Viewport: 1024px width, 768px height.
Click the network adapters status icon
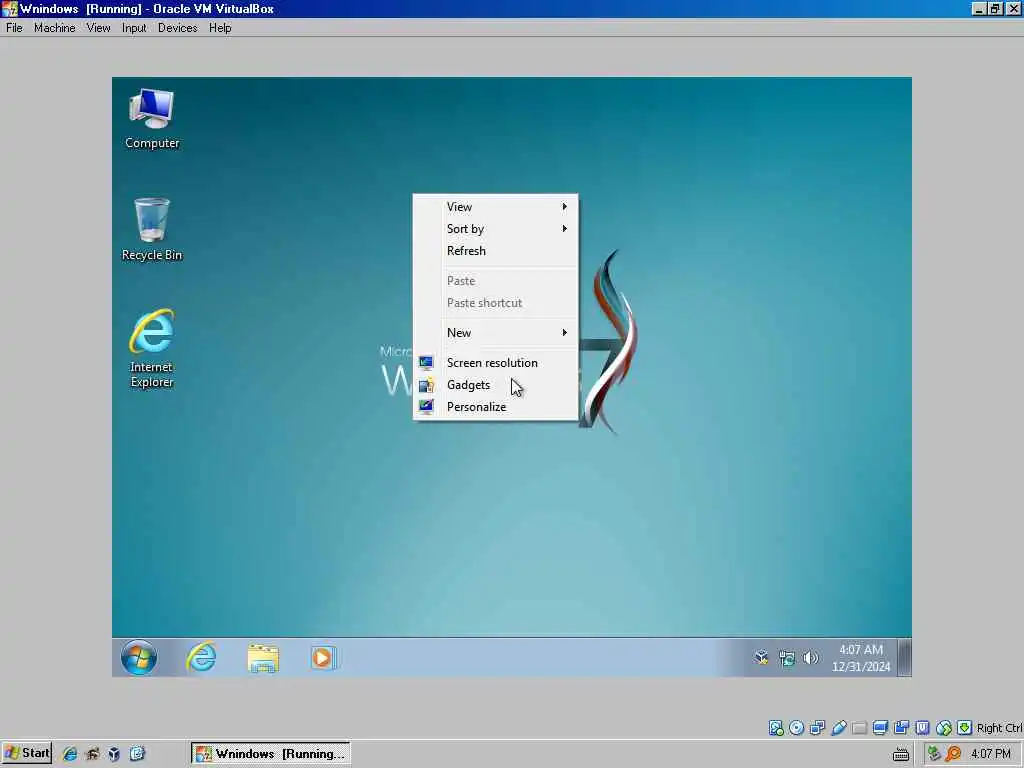pos(817,728)
